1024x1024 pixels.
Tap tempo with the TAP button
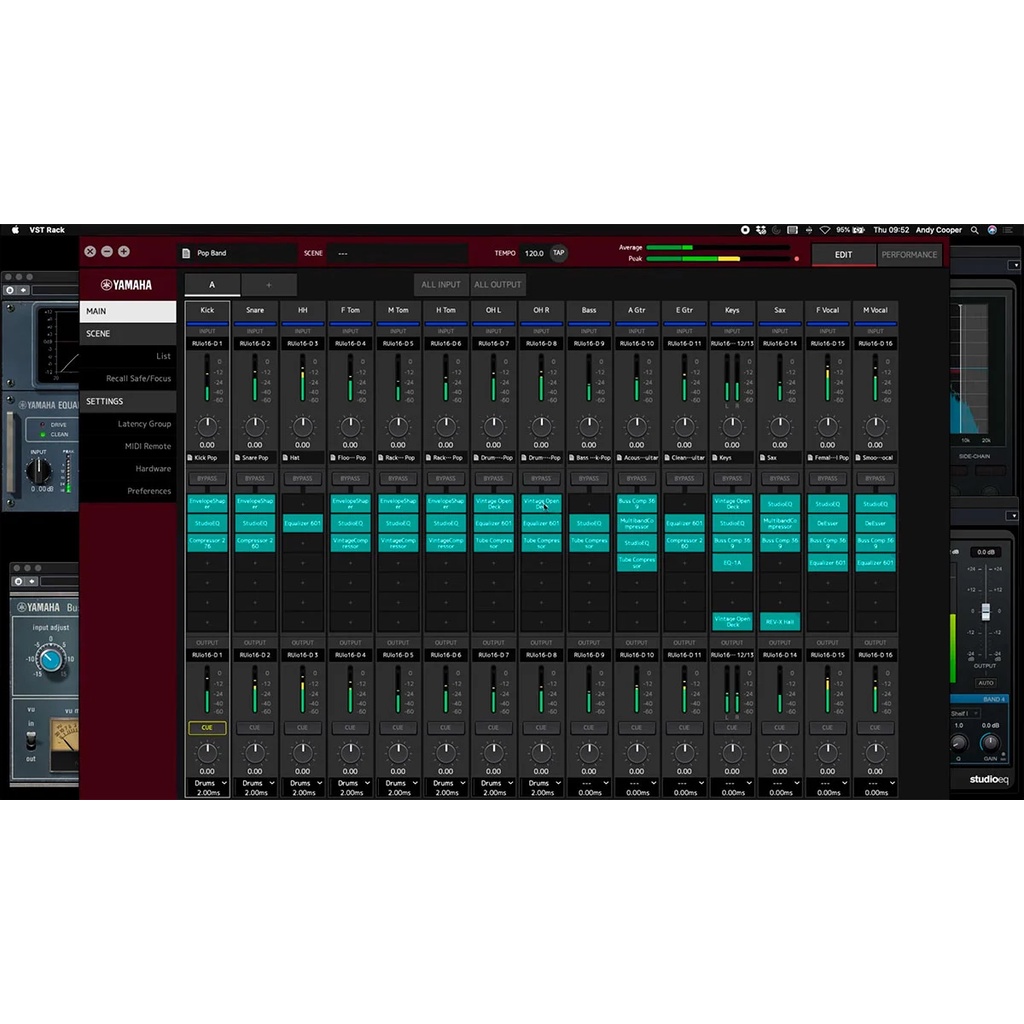[x=558, y=253]
